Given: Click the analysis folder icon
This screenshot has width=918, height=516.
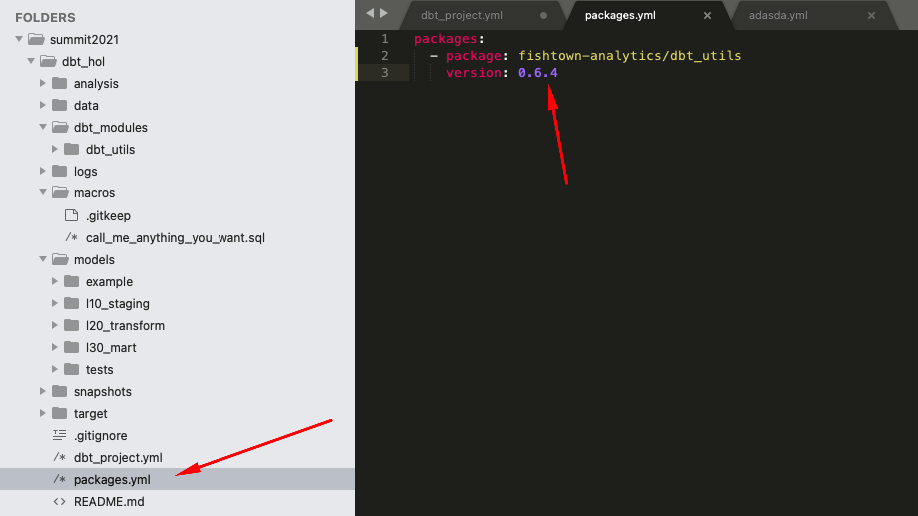Looking at the screenshot, I should point(60,83).
